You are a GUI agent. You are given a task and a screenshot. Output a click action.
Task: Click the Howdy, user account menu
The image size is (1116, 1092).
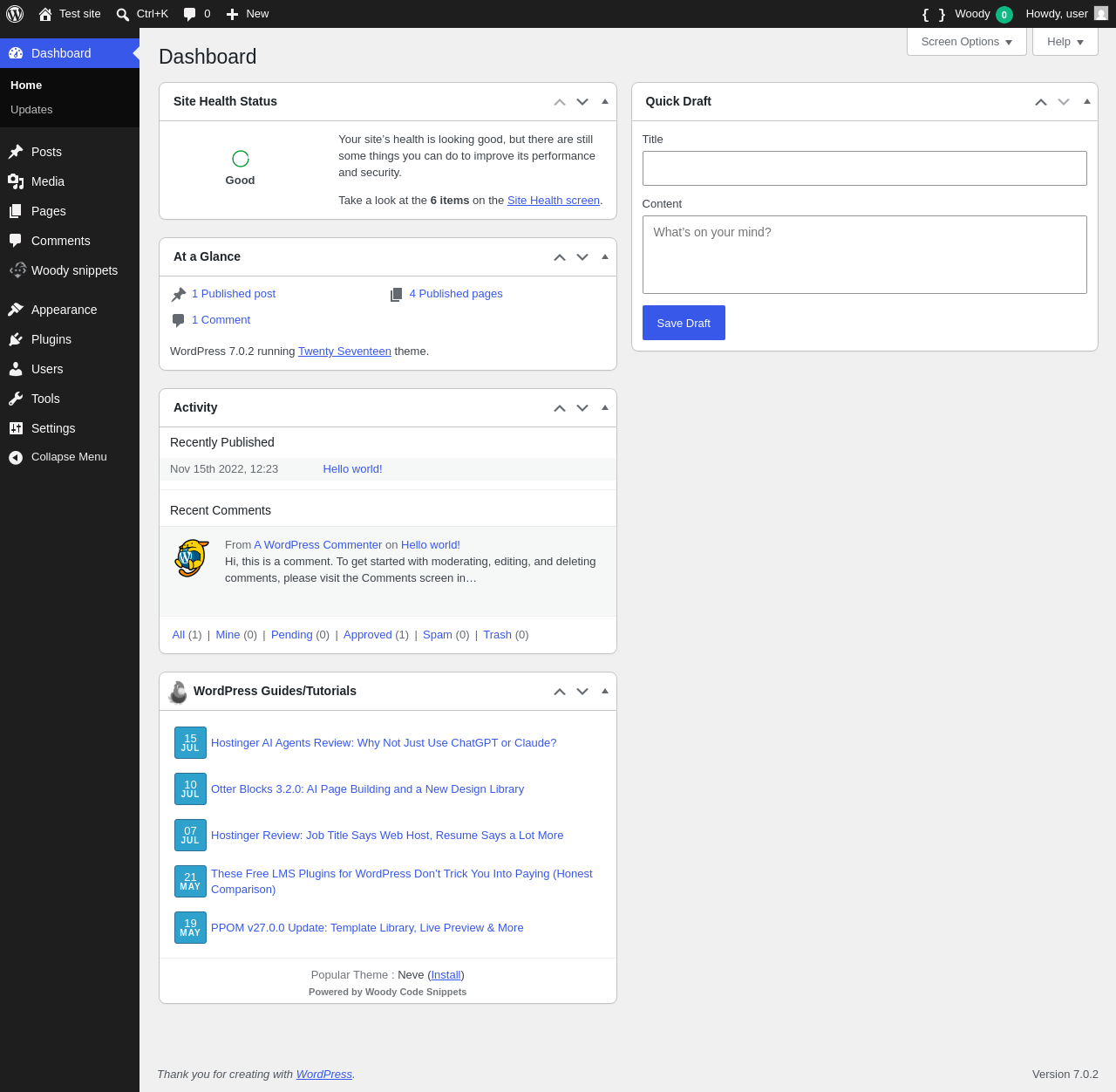pos(1066,14)
